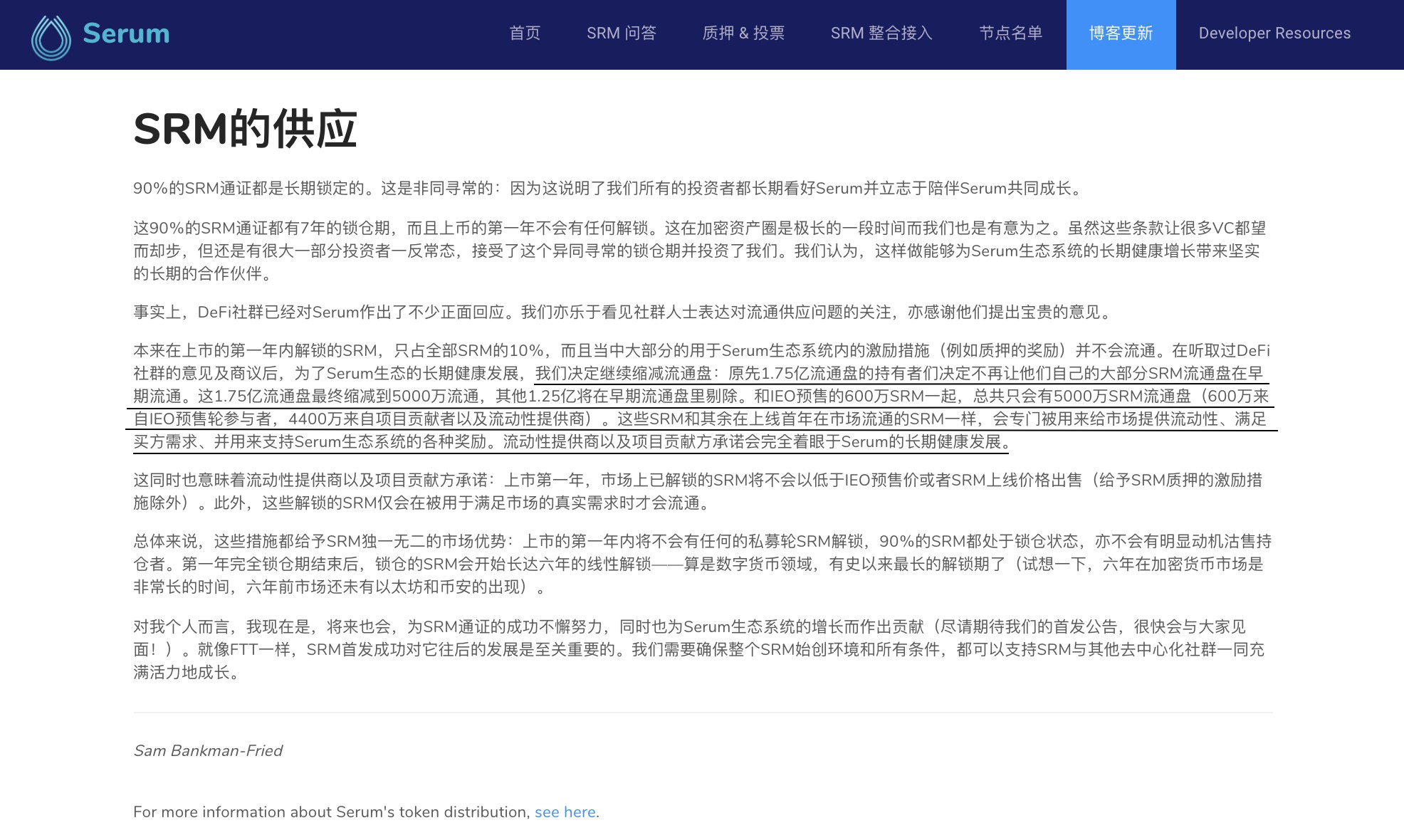Follow the 'see here' token distribution link

(565, 812)
